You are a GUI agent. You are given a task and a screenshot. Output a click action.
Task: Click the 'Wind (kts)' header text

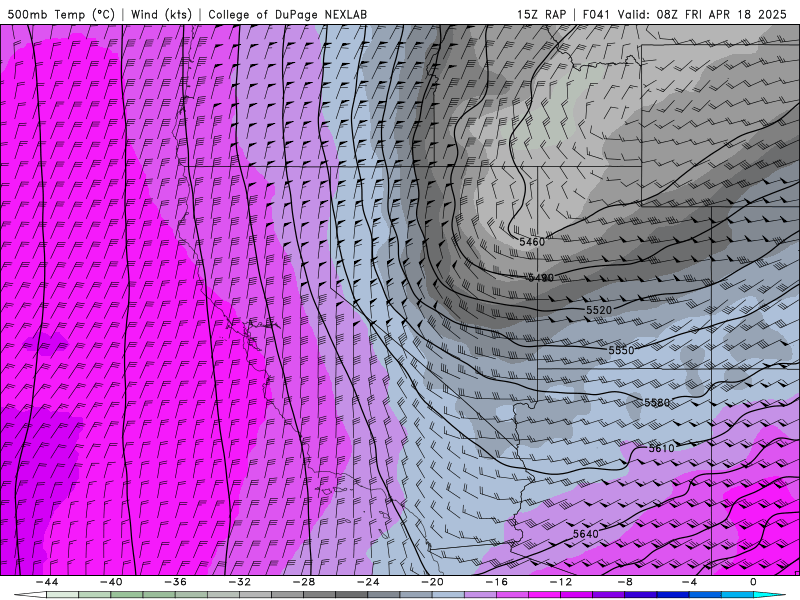[161, 14]
